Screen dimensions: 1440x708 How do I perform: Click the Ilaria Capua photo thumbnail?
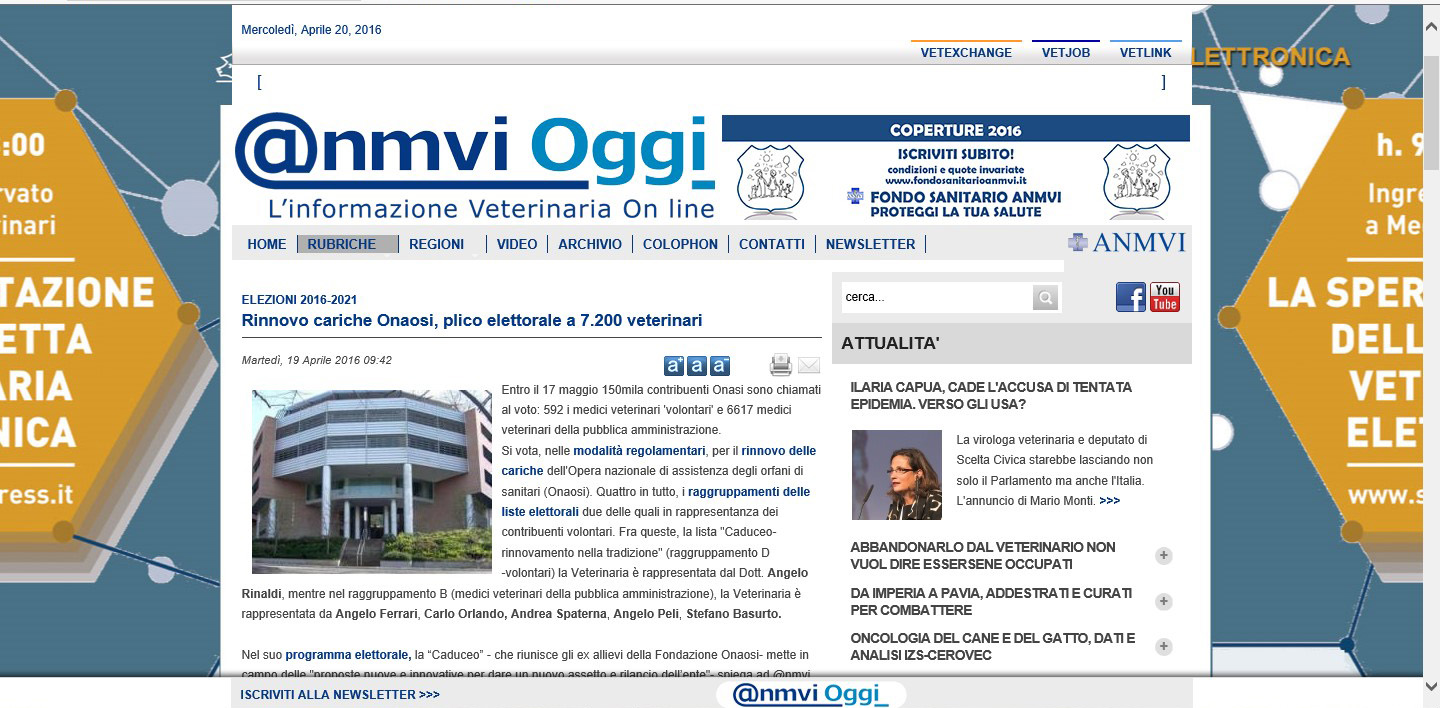(897, 475)
